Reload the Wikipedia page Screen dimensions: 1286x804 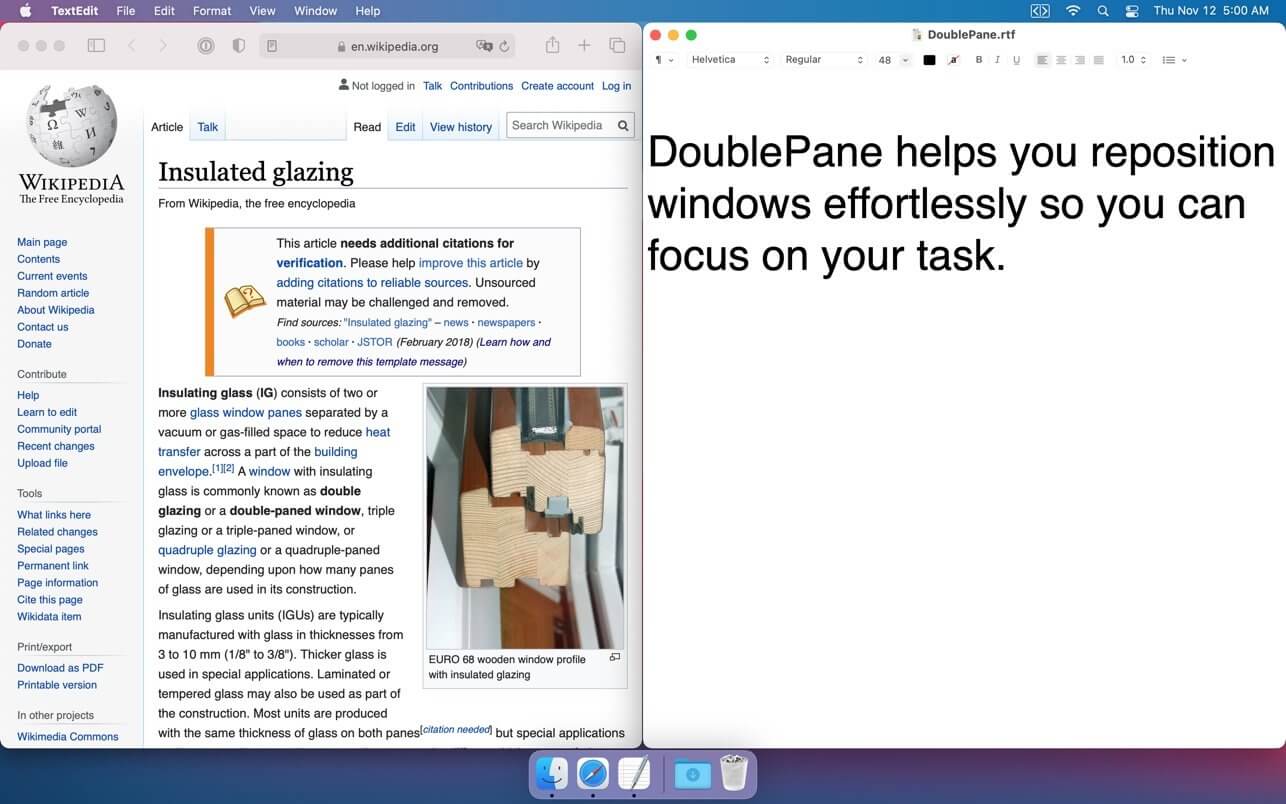click(x=505, y=46)
